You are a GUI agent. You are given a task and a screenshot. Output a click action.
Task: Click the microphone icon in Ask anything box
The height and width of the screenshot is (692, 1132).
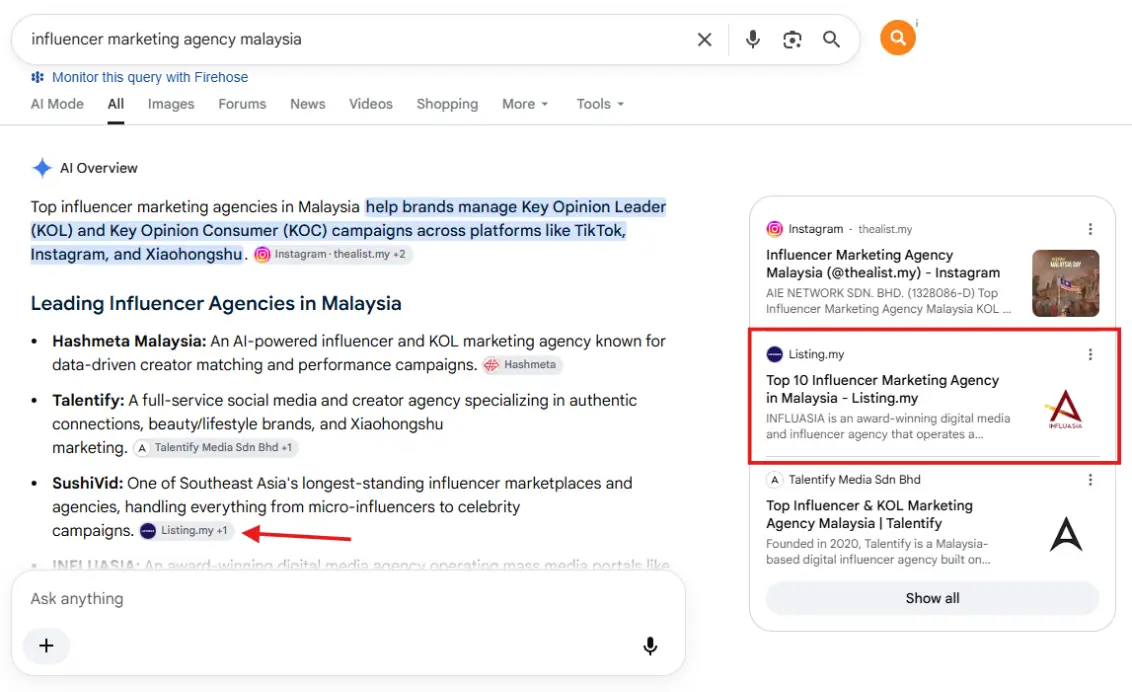650,646
